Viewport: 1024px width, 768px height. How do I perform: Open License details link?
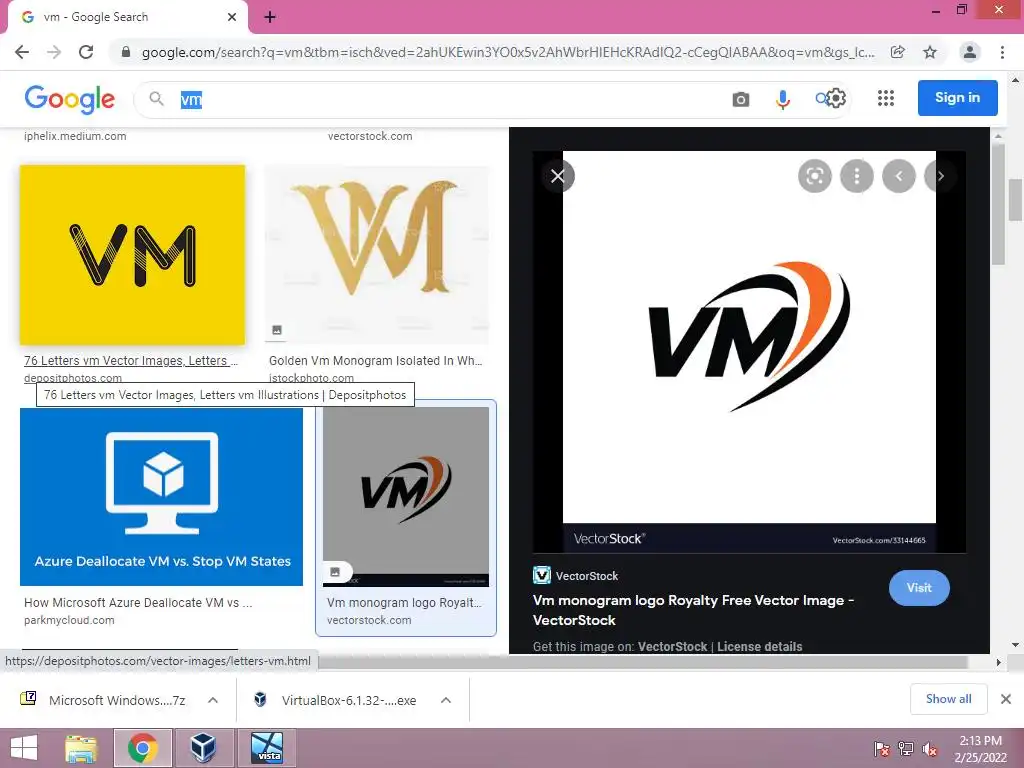click(760, 647)
